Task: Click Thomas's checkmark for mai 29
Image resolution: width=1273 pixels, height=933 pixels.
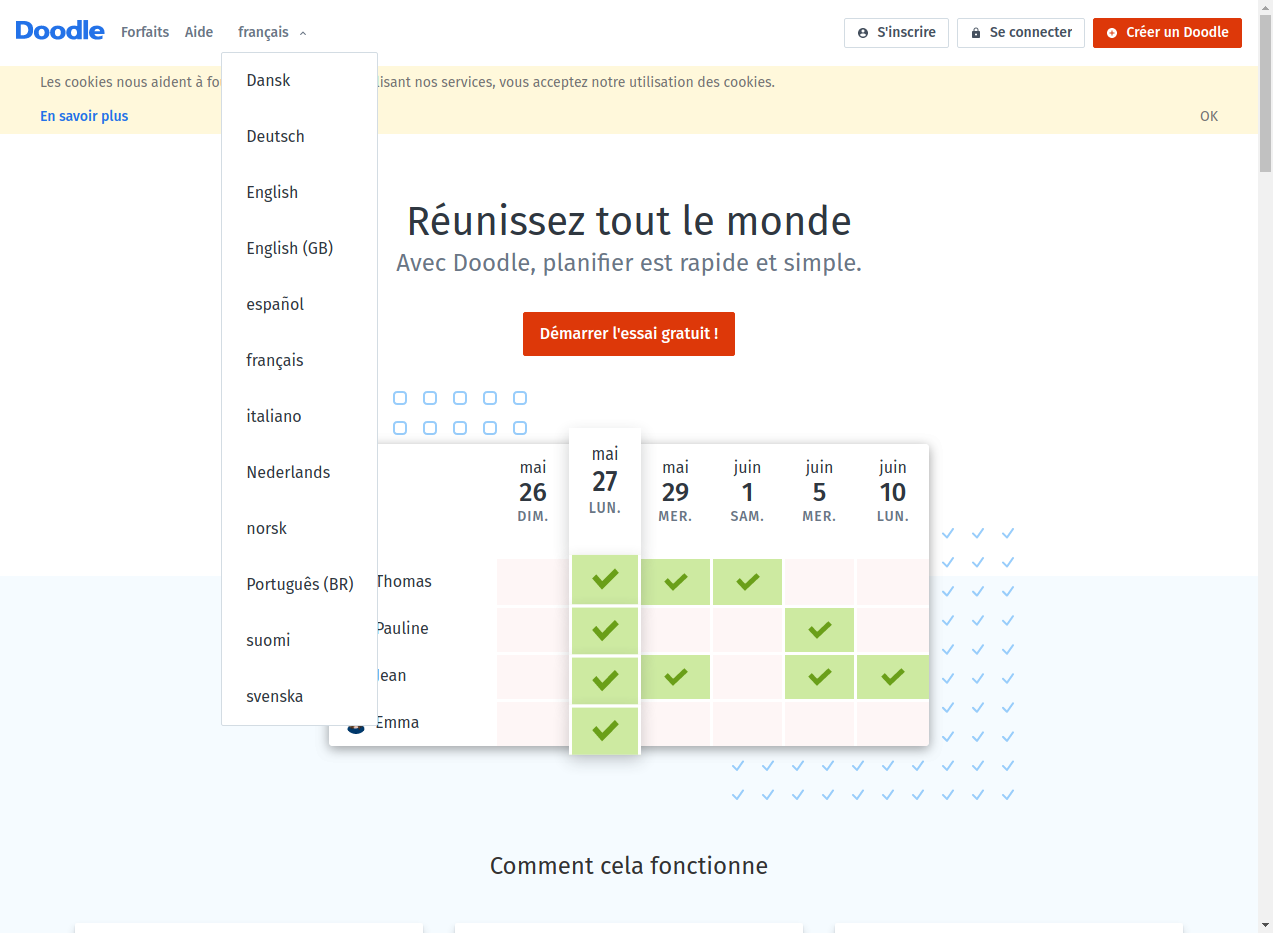Action: coord(676,581)
